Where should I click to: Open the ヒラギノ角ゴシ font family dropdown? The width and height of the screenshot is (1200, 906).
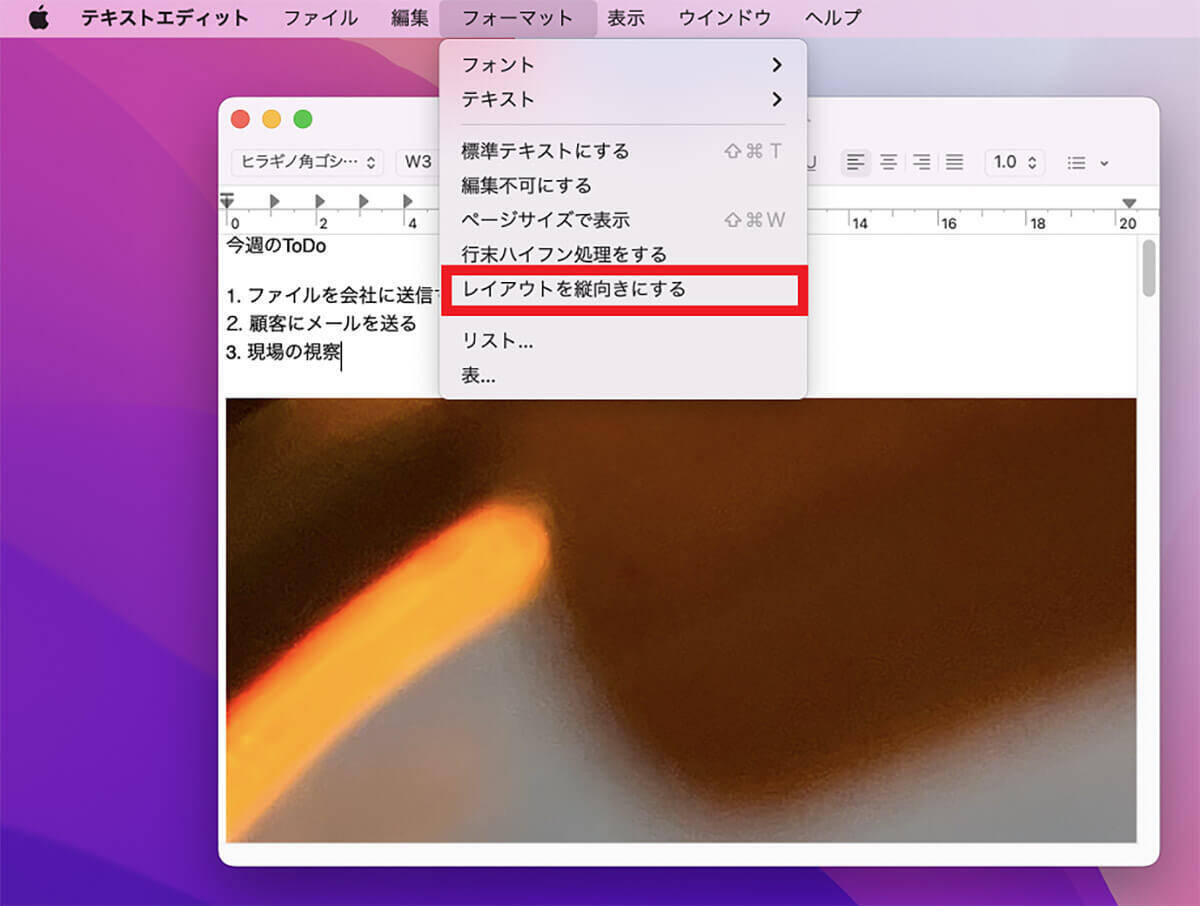coord(308,162)
